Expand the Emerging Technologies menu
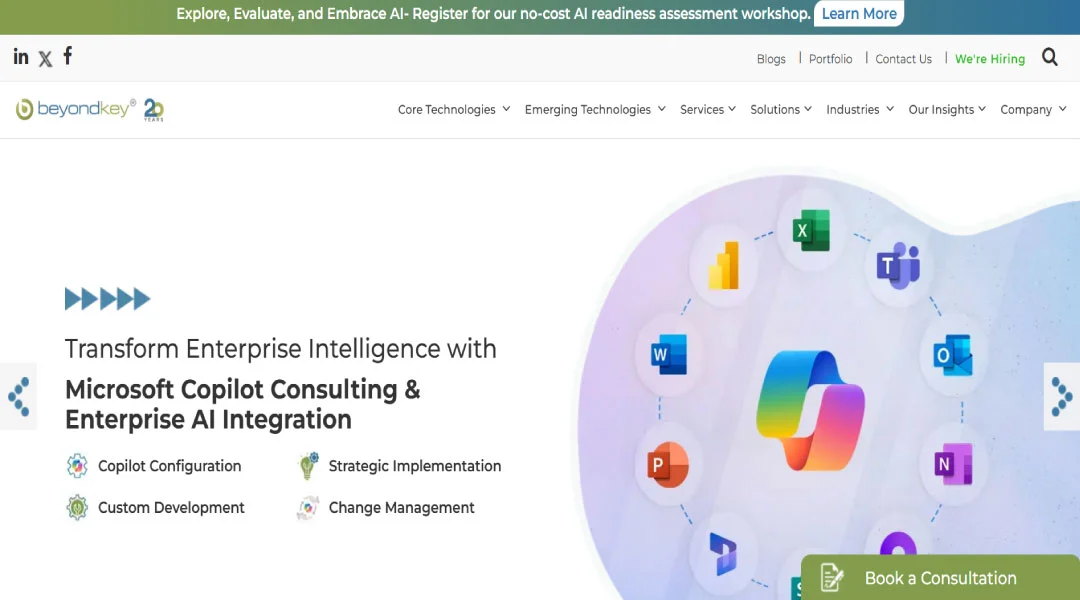The height and width of the screenshot is (600, 1080). click(x=595, y=110)
